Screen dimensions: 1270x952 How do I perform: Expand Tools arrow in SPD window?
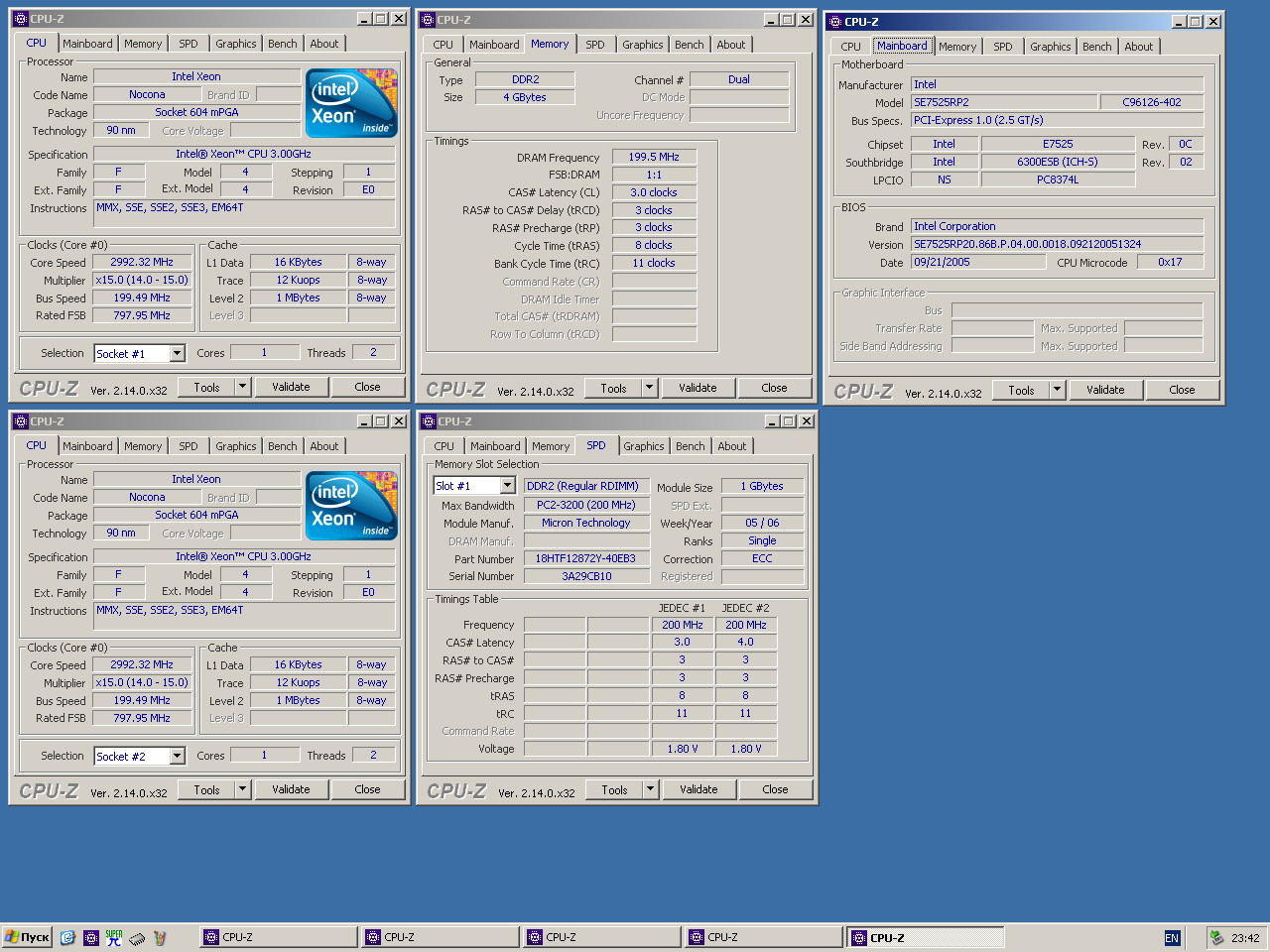click(651, 789)
